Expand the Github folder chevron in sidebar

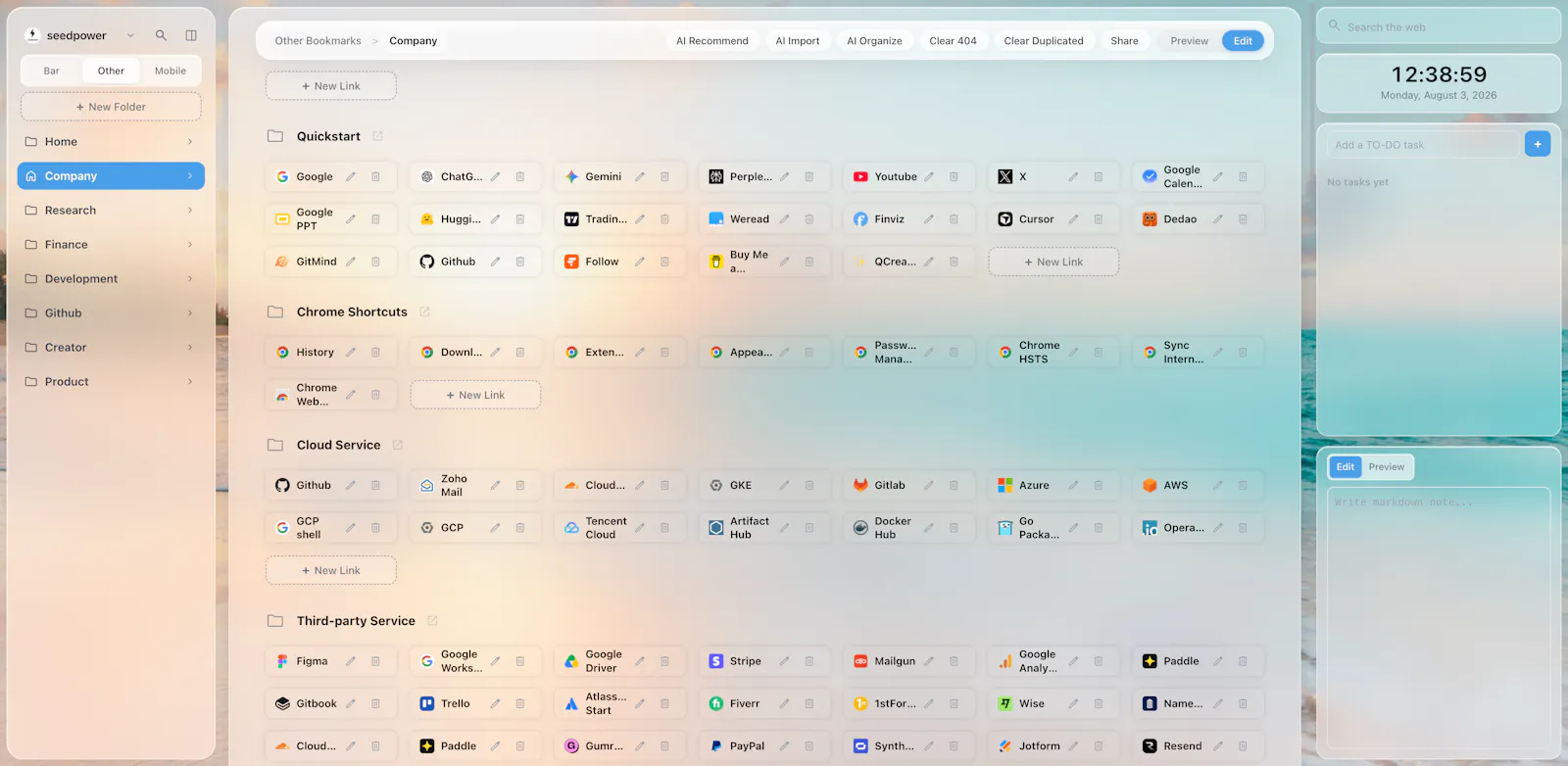pos(190,313)
